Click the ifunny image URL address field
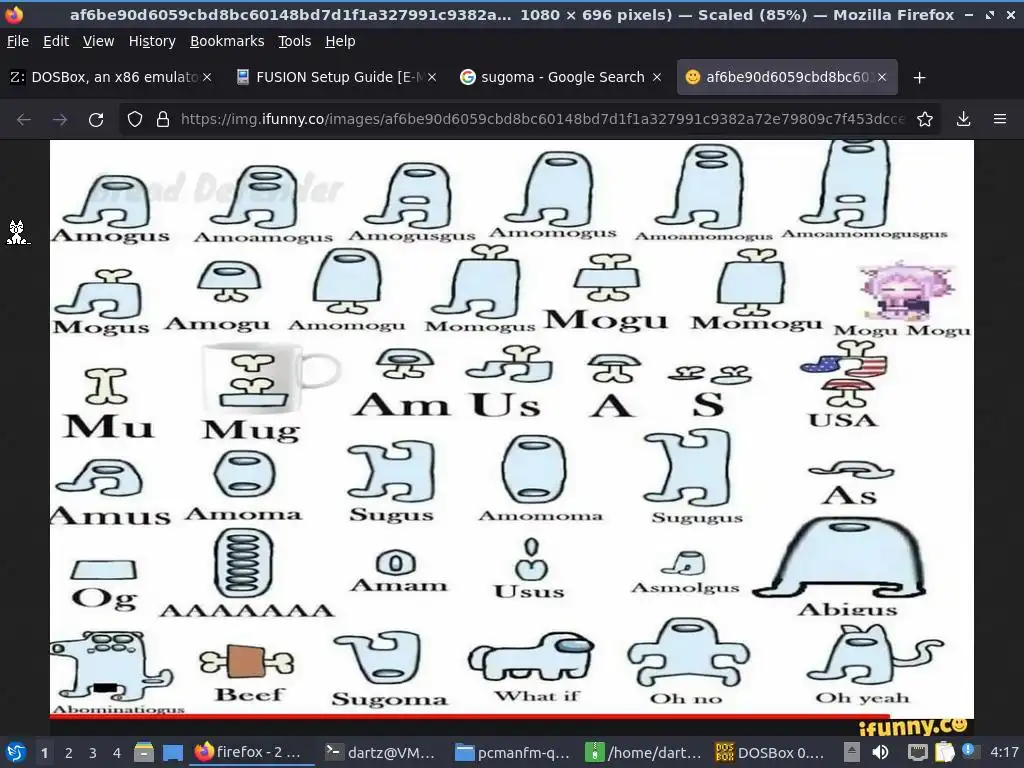Viewport: 1024px width, 768px height. click(x=542, y=119)
